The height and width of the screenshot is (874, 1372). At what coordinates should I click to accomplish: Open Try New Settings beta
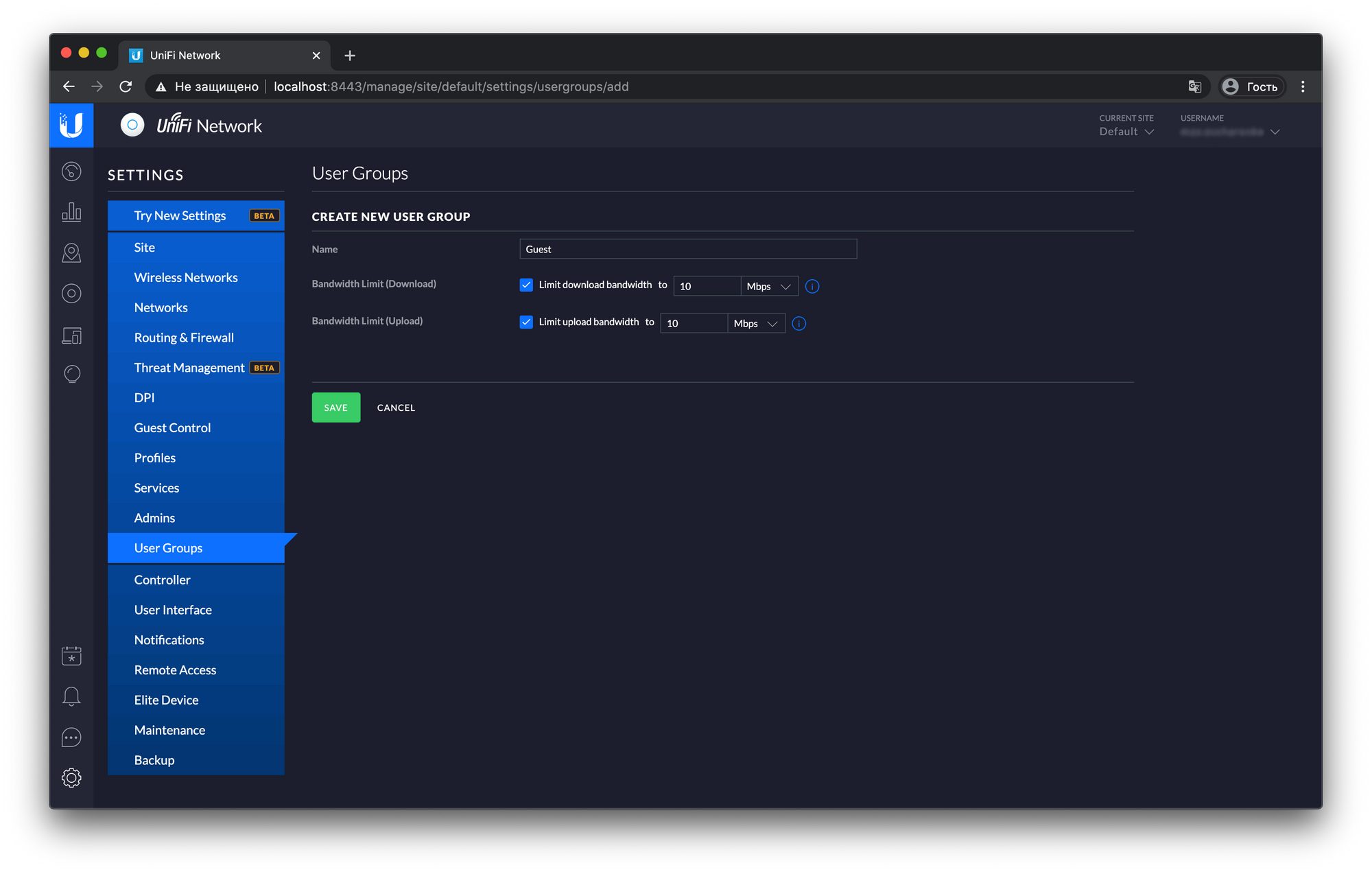(x=196, y=215)
